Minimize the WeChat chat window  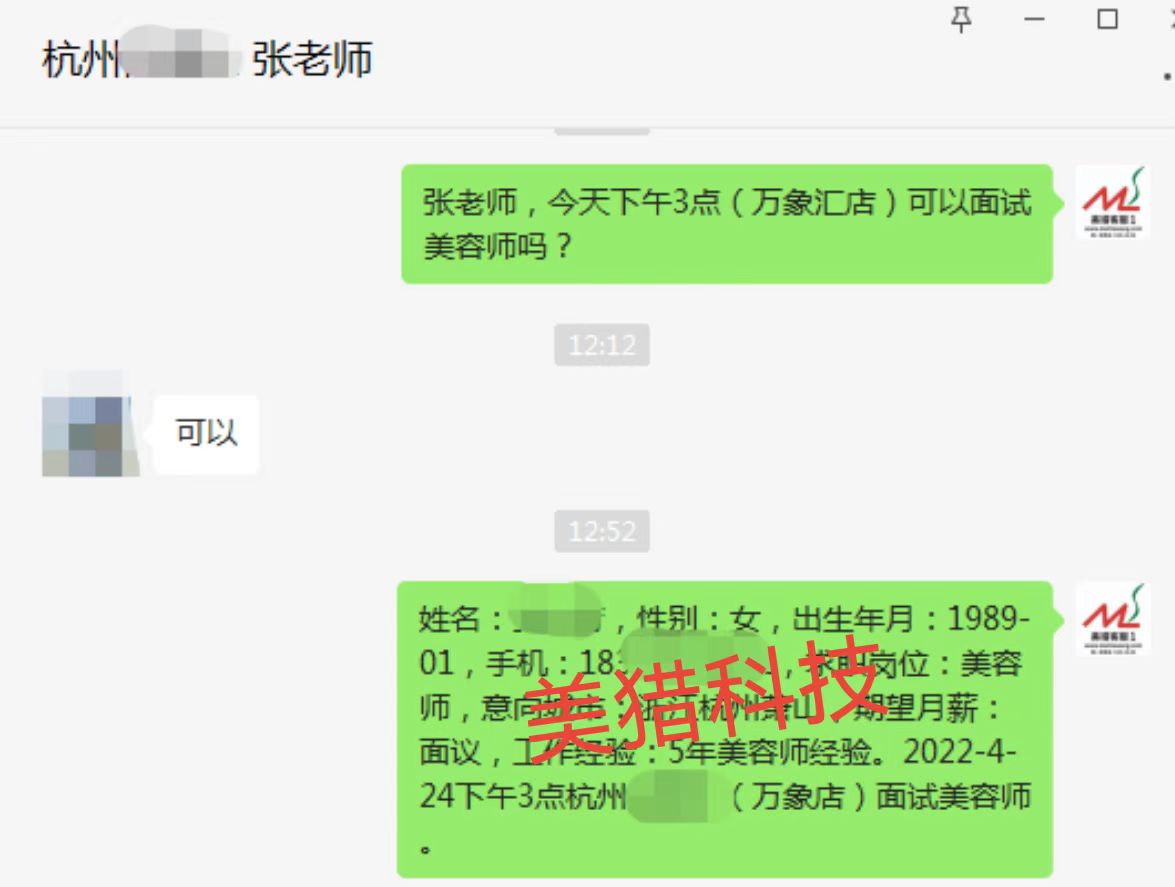tap(1034, 19)
